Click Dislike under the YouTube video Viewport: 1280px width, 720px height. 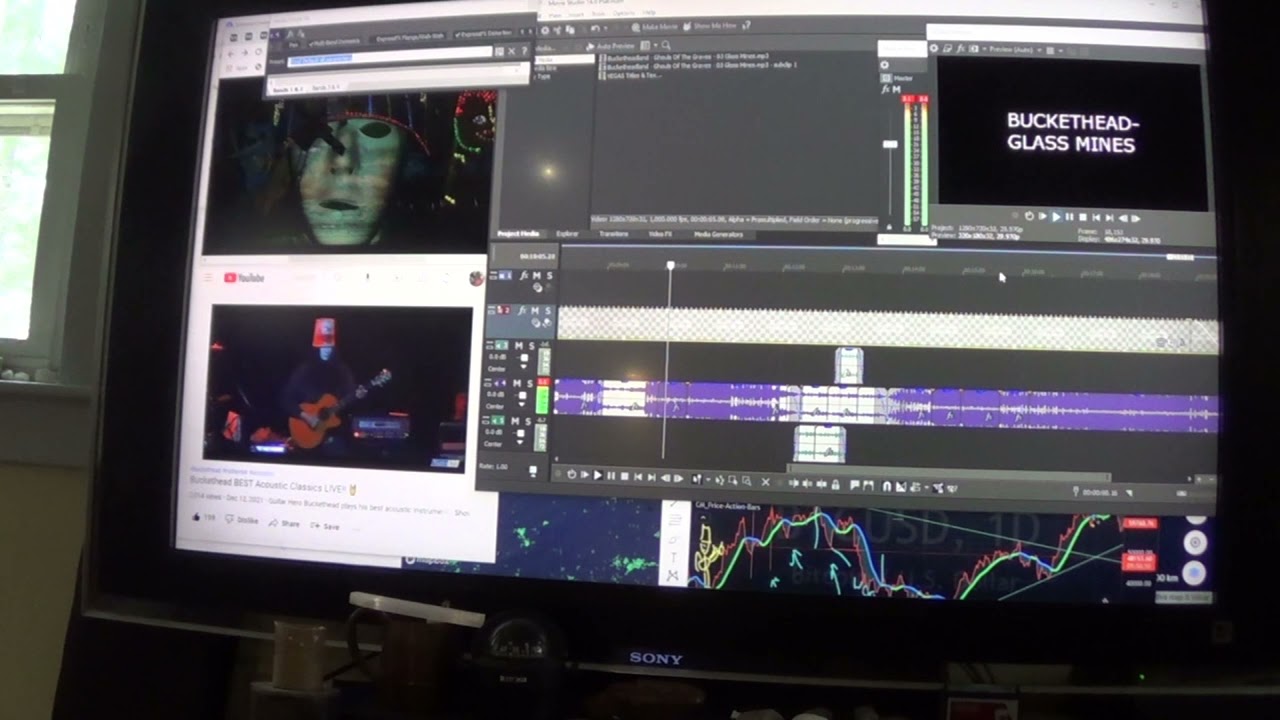[241, 520]
